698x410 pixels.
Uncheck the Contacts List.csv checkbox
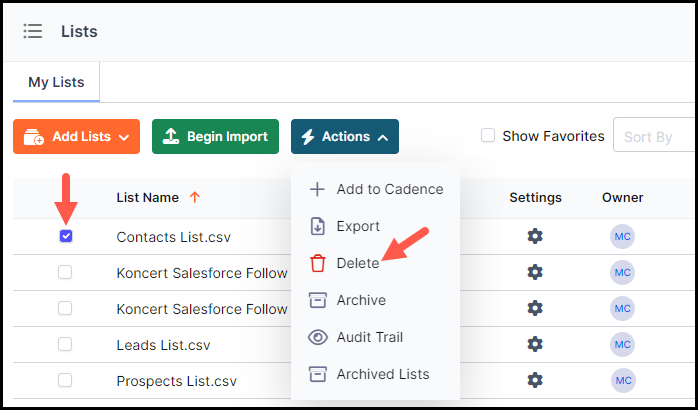click(x=66, y=236)
